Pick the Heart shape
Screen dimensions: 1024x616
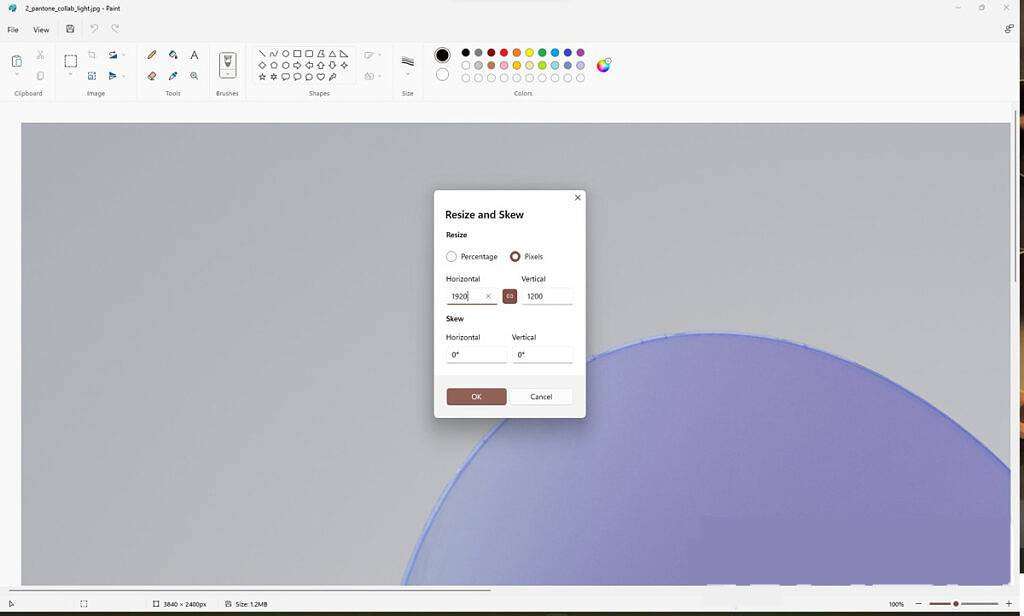click(x=321, y=77)
